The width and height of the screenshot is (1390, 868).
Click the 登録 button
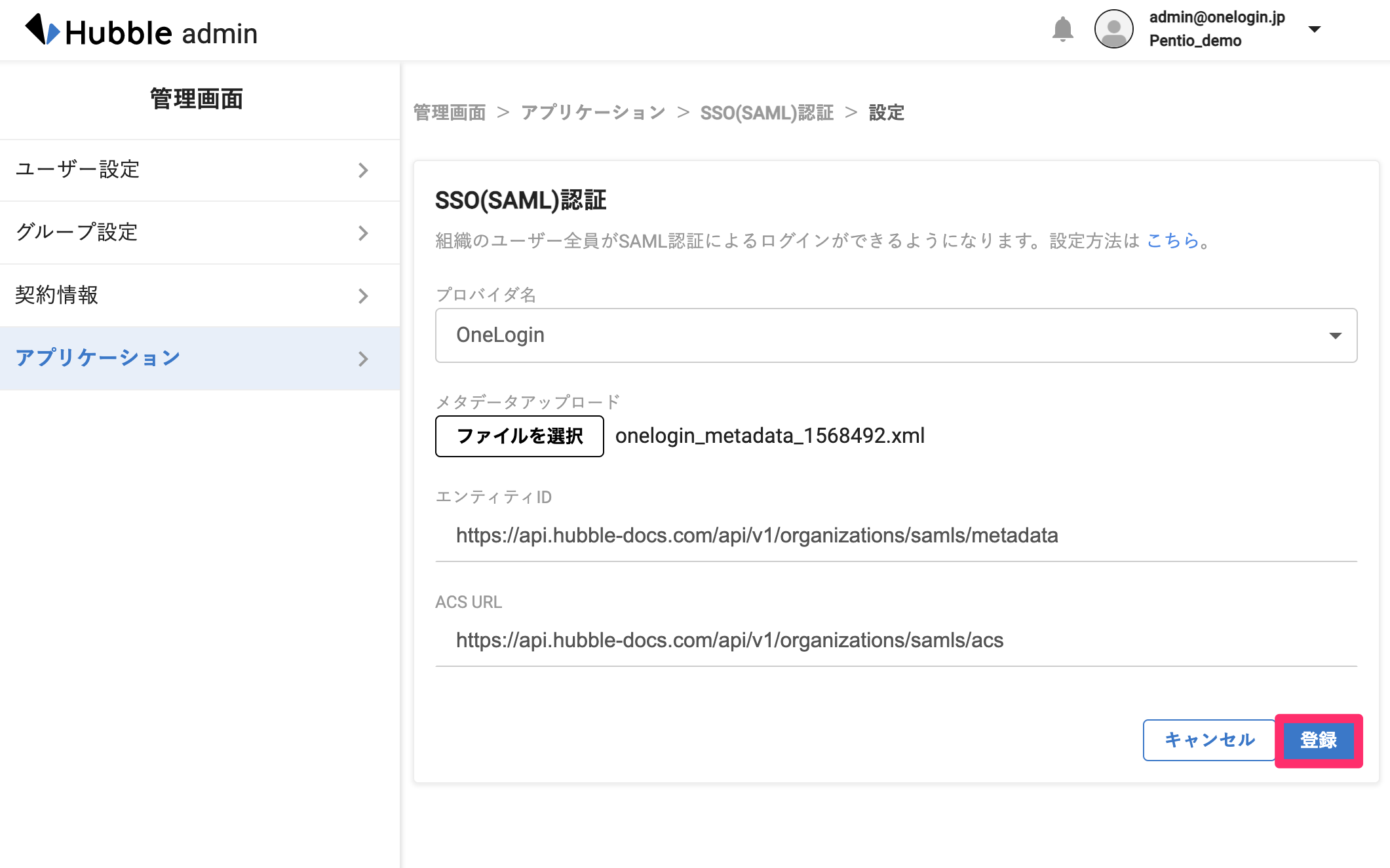[1319, 740]
